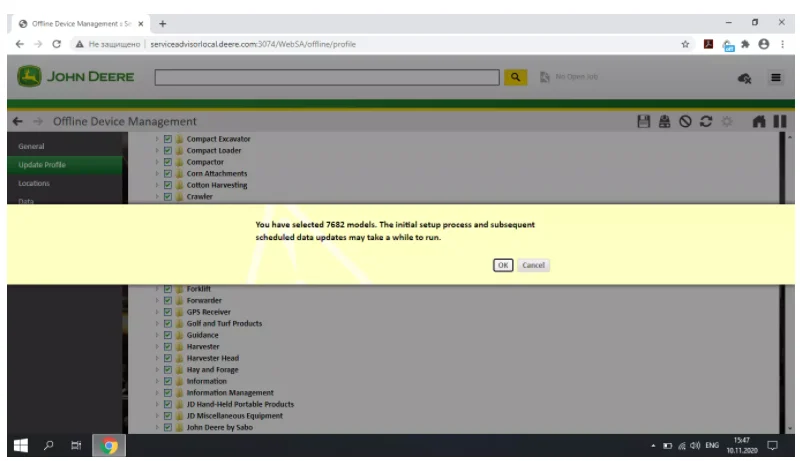800x461 pixels.
Task: Click the cloud disconnected status icon
Action: 744,78
